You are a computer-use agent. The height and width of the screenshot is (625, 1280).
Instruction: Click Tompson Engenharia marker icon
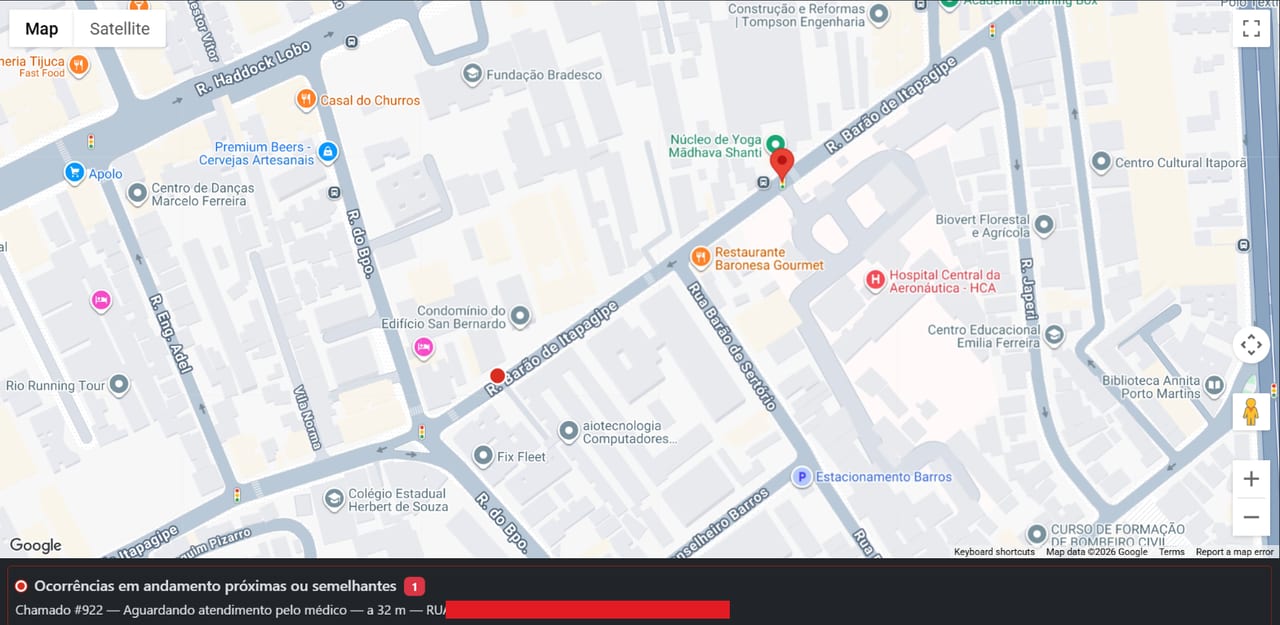879,14
